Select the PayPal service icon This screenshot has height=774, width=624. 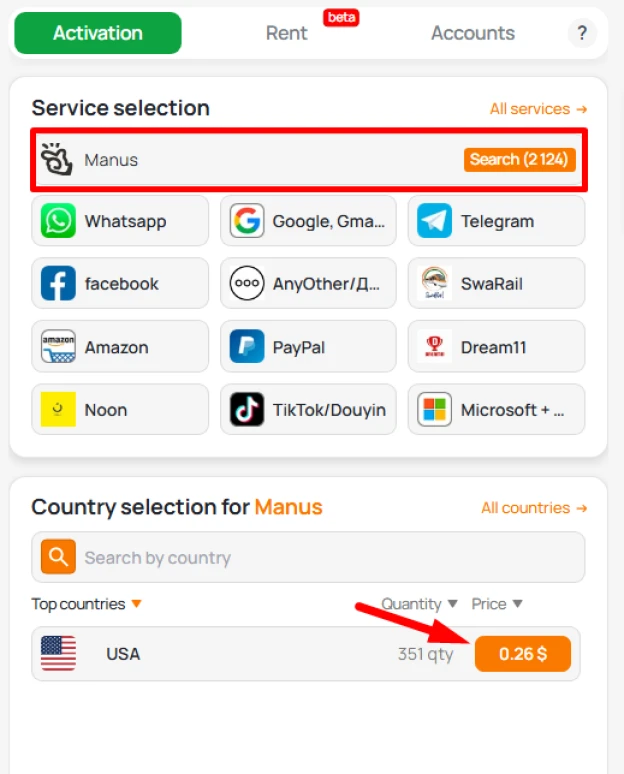[x=247, y=347]
